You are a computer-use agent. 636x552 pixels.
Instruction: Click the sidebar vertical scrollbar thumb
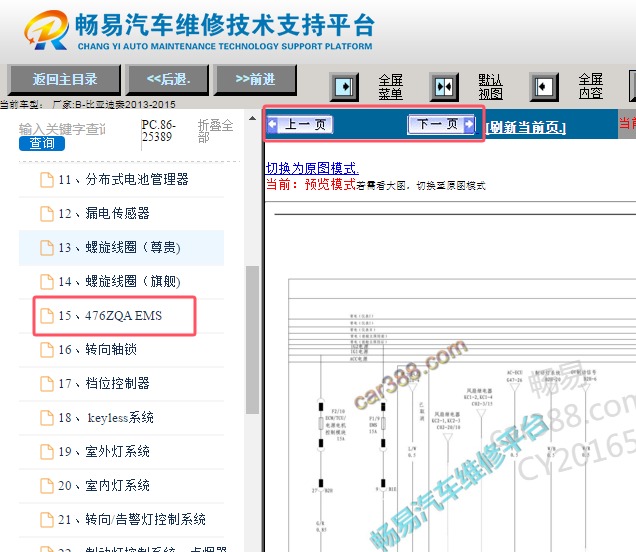coord(252,340)
